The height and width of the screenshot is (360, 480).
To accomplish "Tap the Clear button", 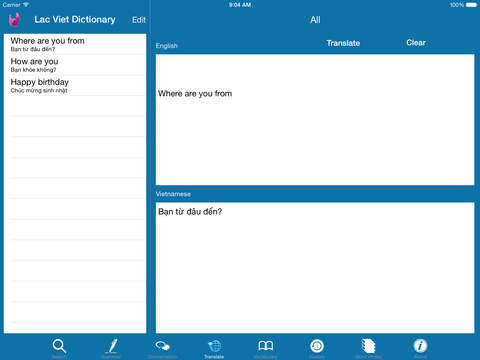I will click(x=416, y=43).
